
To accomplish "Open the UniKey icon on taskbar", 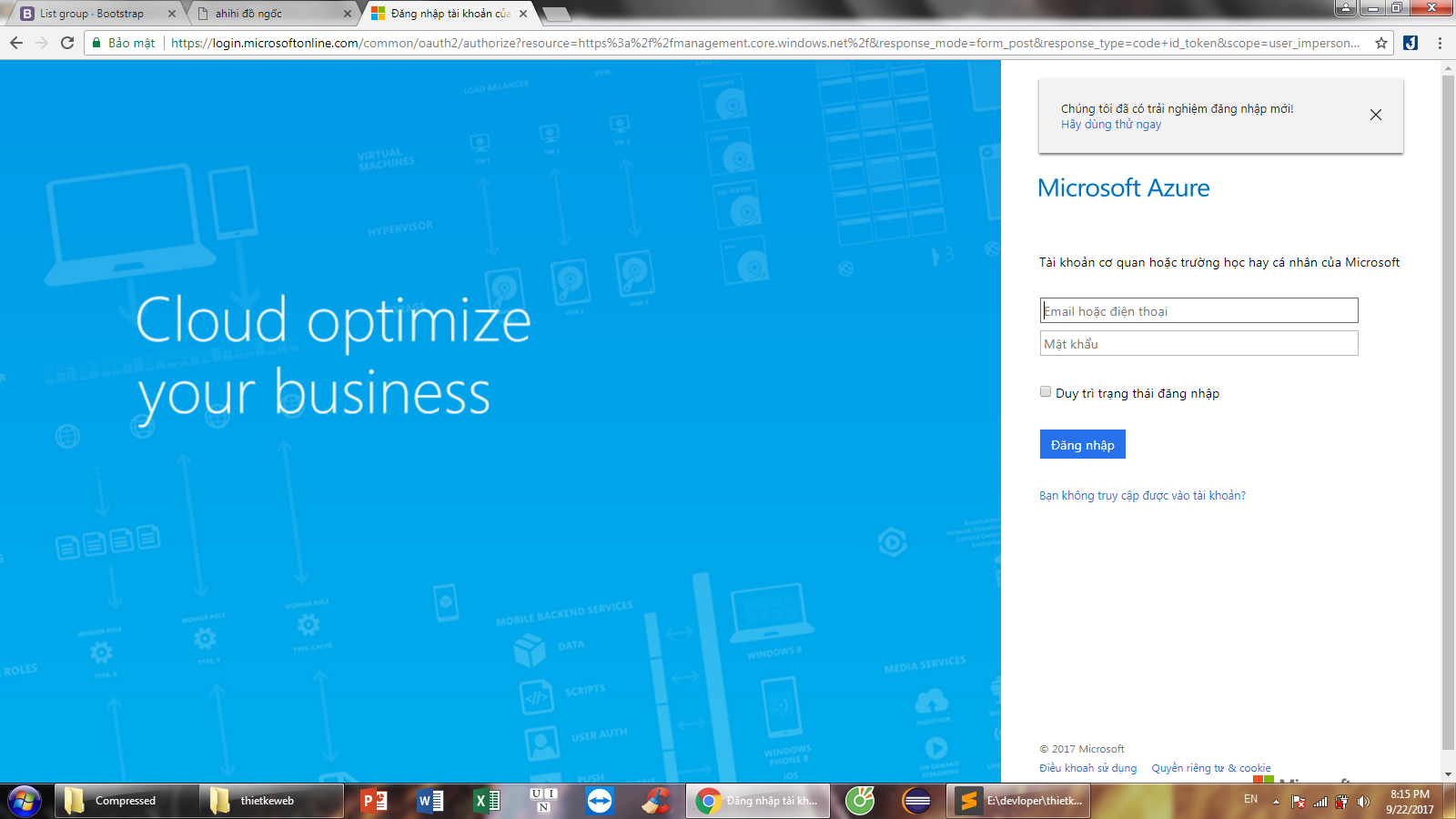I will 543,801.
